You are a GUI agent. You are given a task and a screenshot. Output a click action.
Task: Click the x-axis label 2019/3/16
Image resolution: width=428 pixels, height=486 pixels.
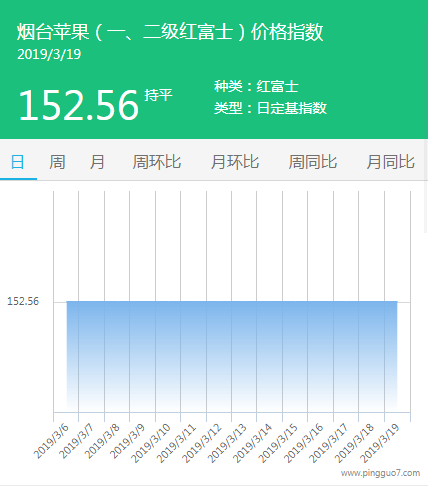click(x=303, y=443)
